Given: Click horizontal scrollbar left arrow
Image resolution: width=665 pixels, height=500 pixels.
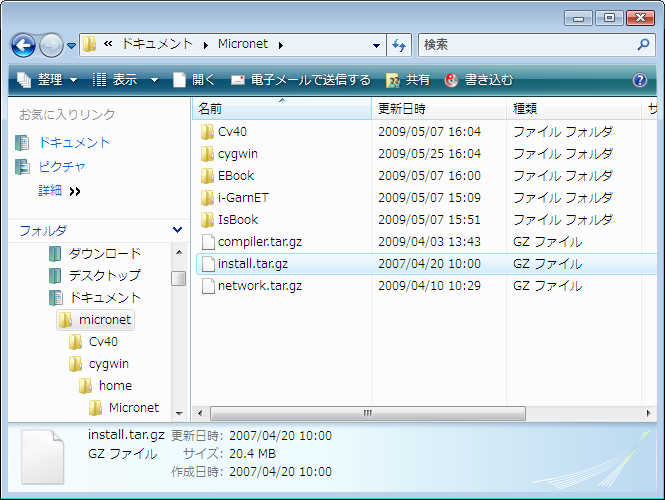Looking at the screenshot, I should pos(200,413).
